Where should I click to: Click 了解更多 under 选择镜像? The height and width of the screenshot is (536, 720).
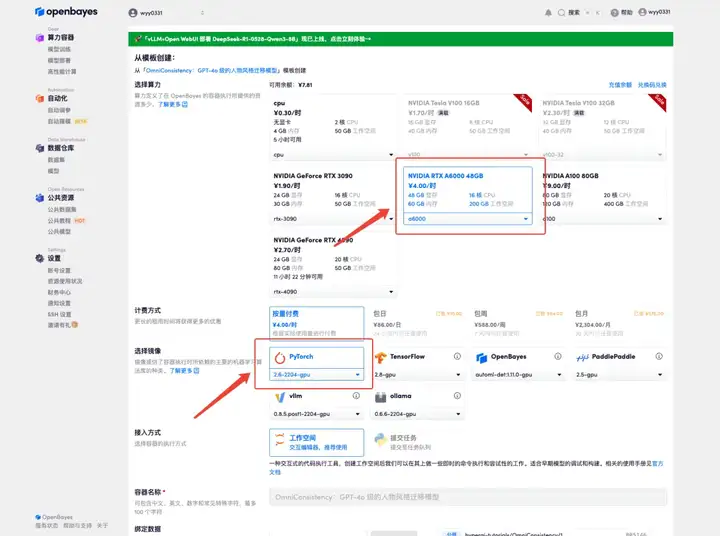pos(185,370)
